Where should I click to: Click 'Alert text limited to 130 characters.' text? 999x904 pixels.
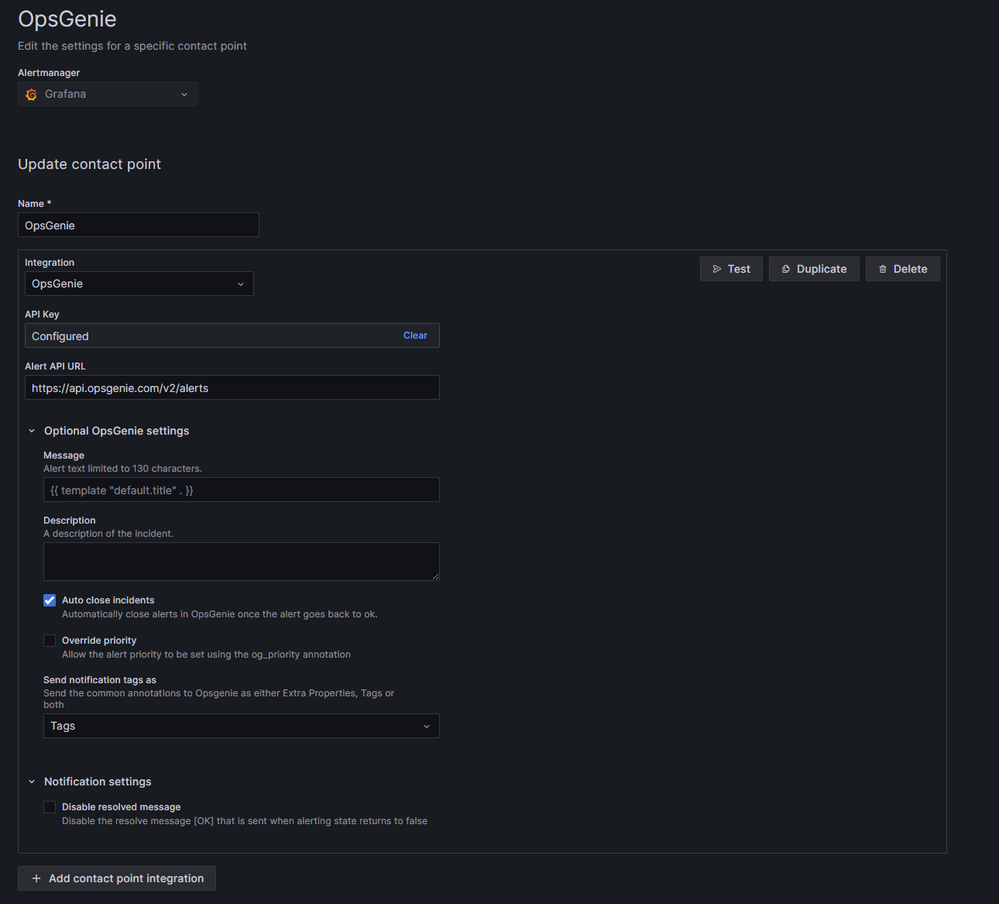[122, 468]
